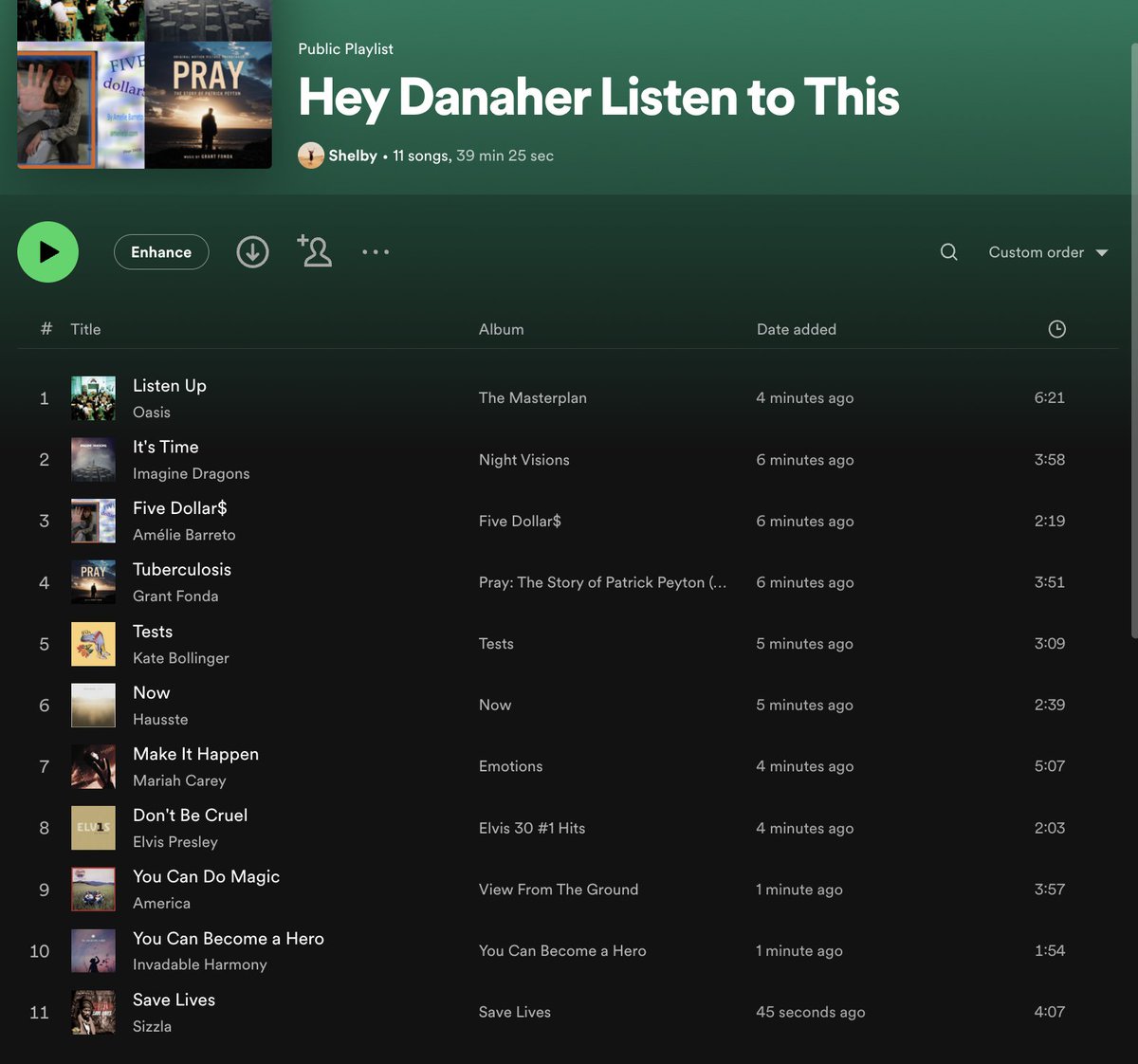The image size is (1138, 1064).
Task: Open album Elvis 30 #1 Hits
Action: pos(532,828)
